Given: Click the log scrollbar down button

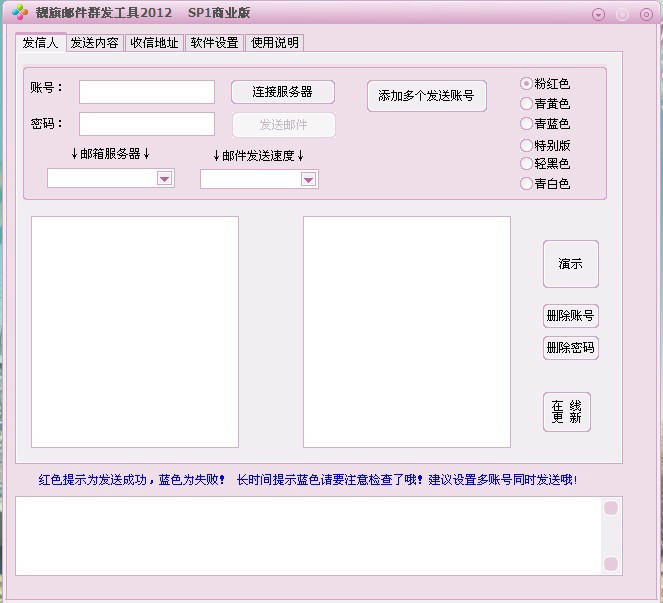Looking at the screenshot, I should click(x=611, y=564).
